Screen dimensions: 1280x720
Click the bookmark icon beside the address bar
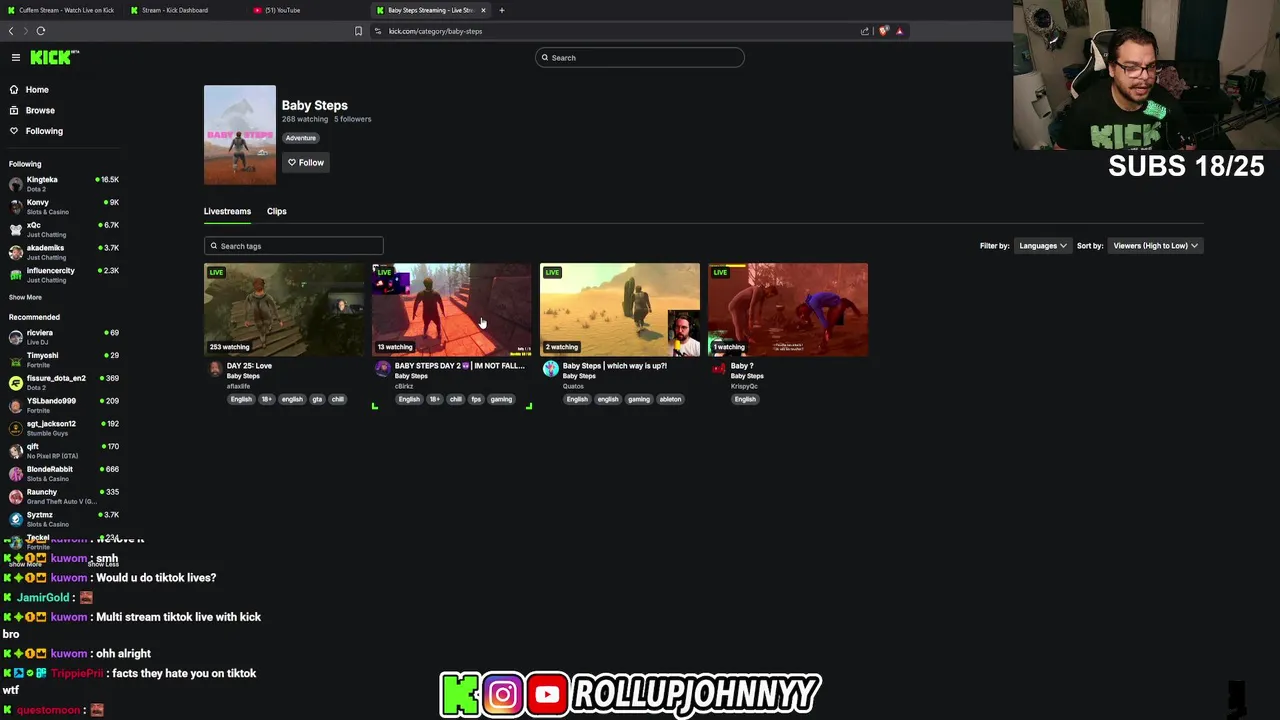click(358, 31)
